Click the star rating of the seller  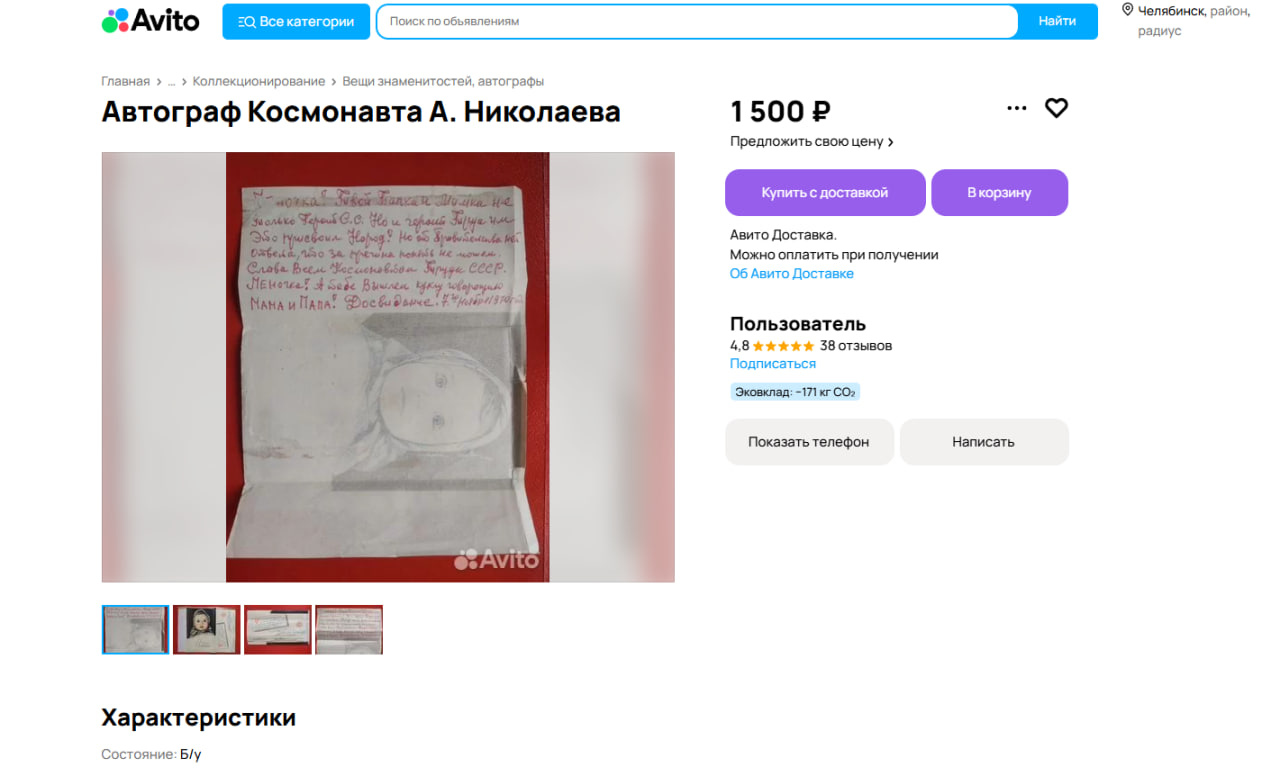[783, 346]
